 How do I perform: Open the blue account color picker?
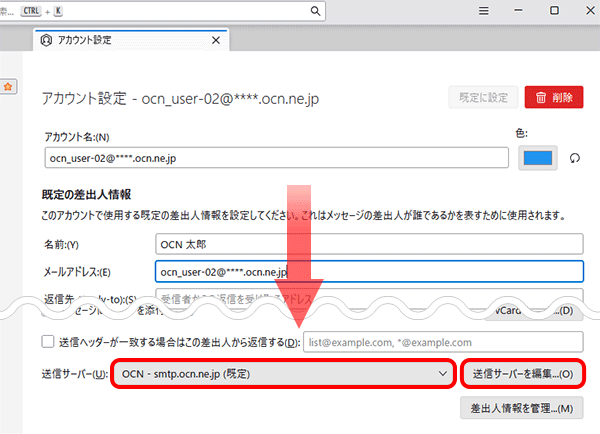pos(540,158)
